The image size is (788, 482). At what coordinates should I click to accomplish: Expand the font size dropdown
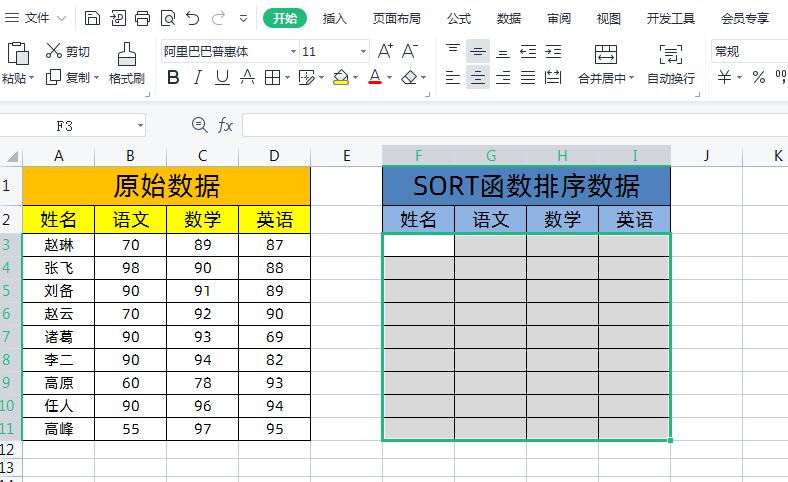363,51
